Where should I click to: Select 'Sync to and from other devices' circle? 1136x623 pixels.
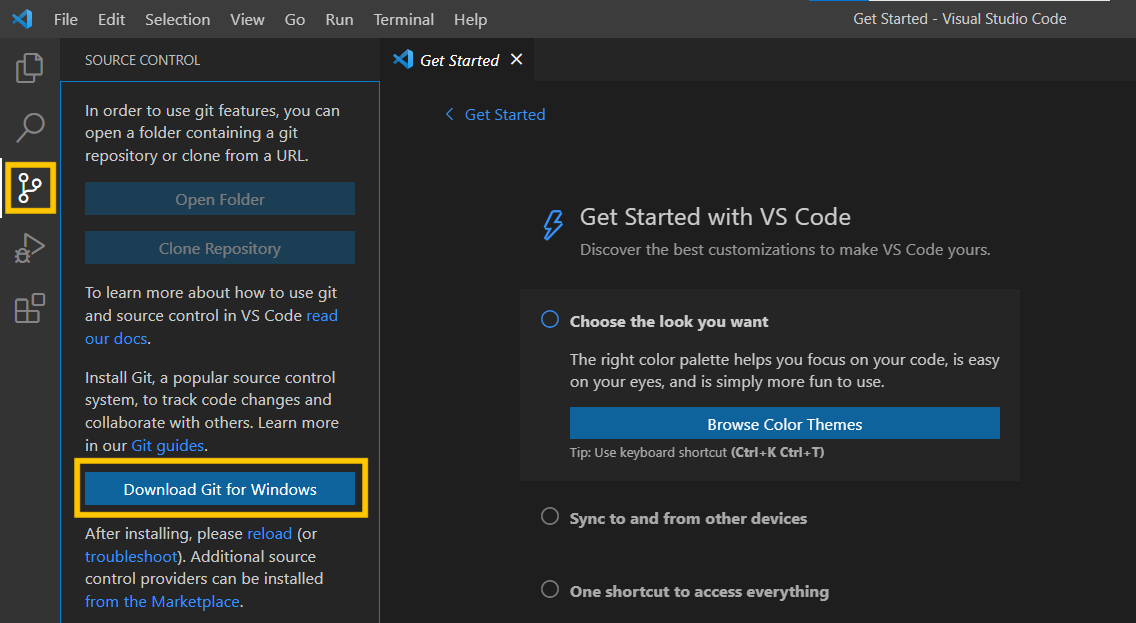pyautogui.click(x=550, y=517)
